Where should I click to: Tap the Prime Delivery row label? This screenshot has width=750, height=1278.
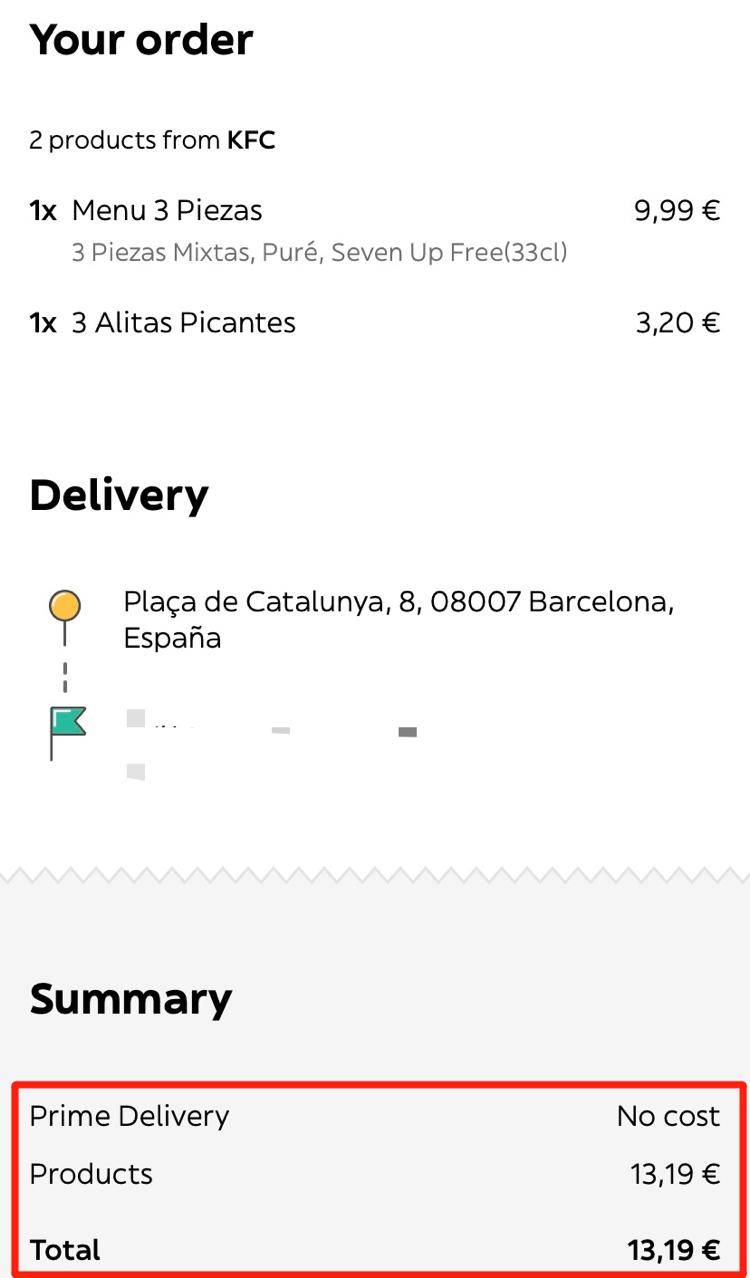(x=129, y=1116)
